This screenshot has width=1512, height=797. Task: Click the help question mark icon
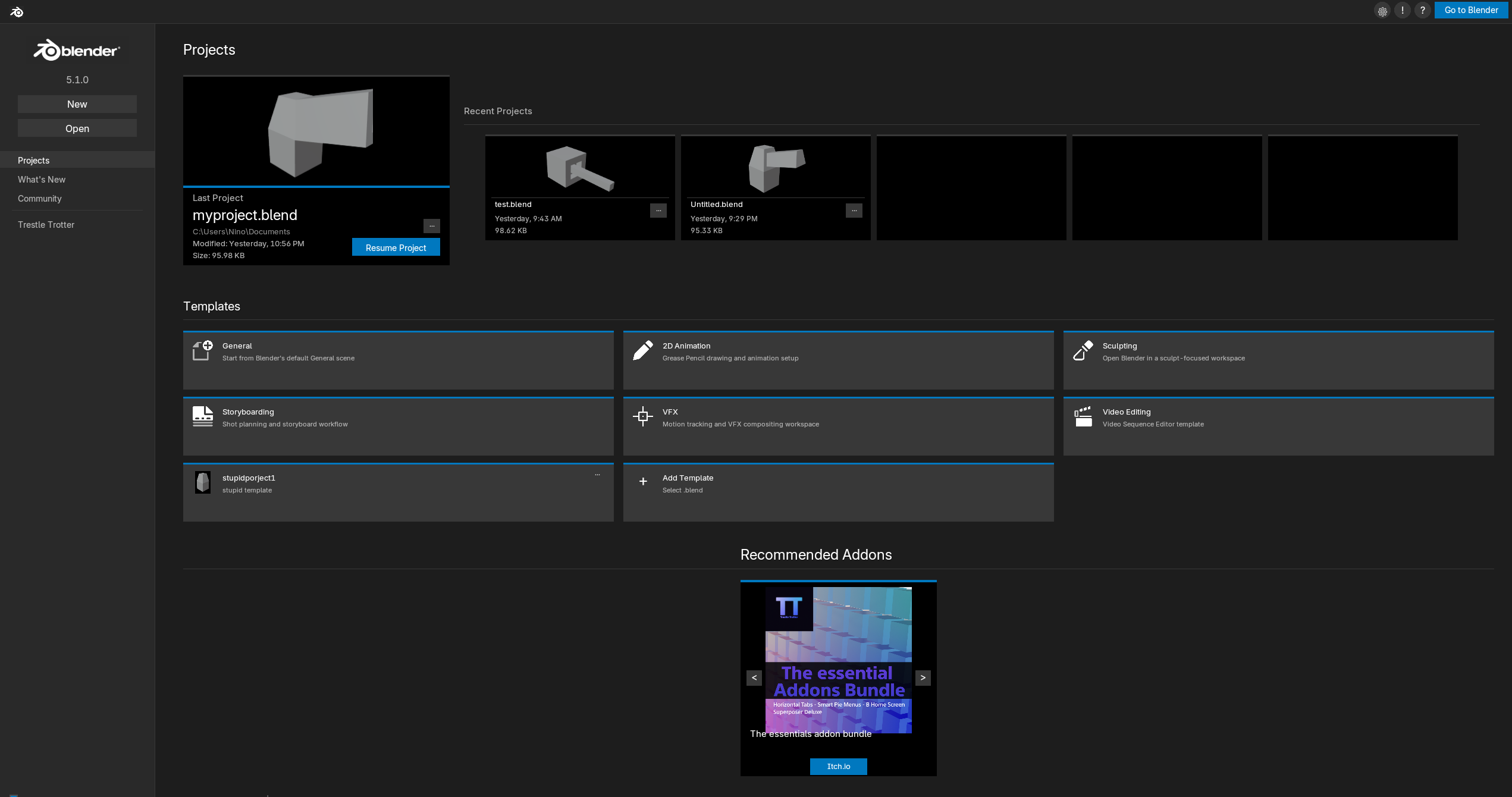coord(1422,11)
